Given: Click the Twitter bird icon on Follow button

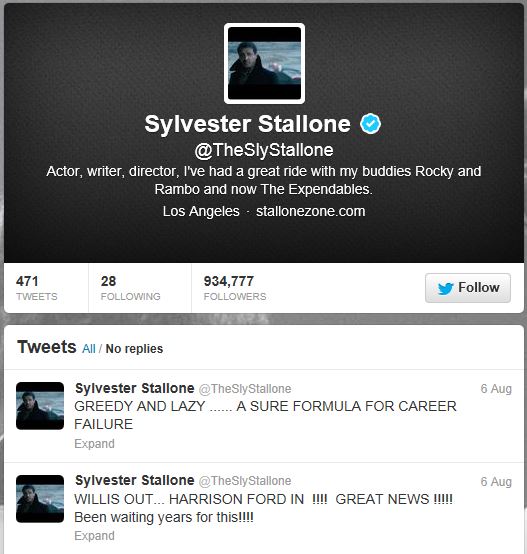Looking at the screenshot, I should click(445, 288).
